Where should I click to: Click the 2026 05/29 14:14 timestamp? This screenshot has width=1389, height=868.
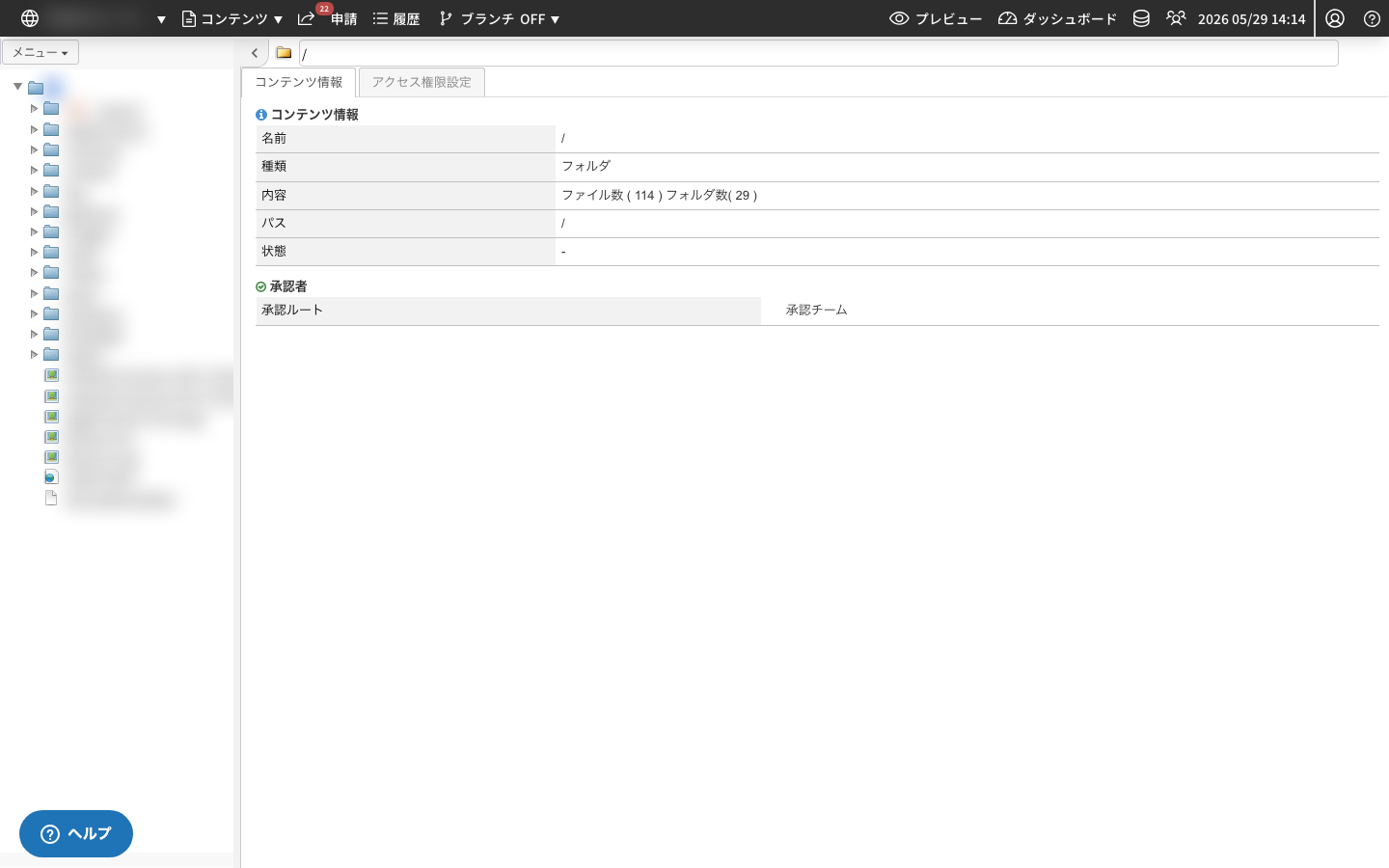pos(1251,18)
